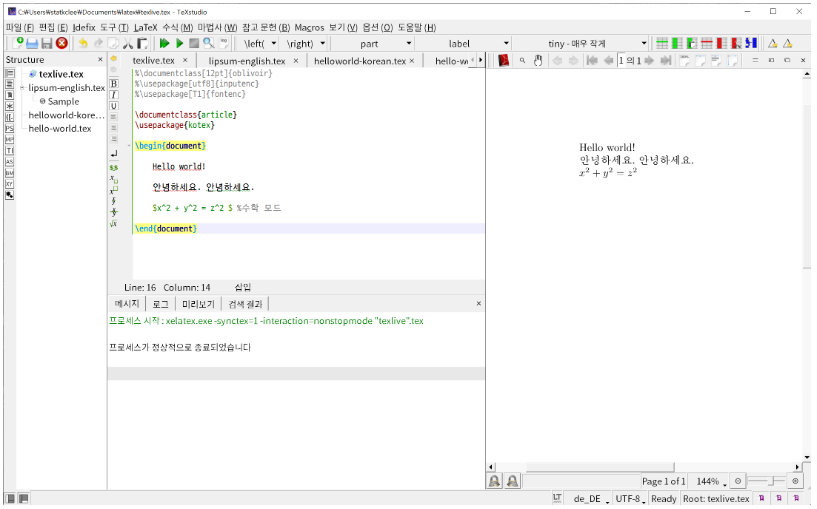Toggle right lock icon below PDF
The width and height of the screenshot is (817, 509).
[512, 481]
